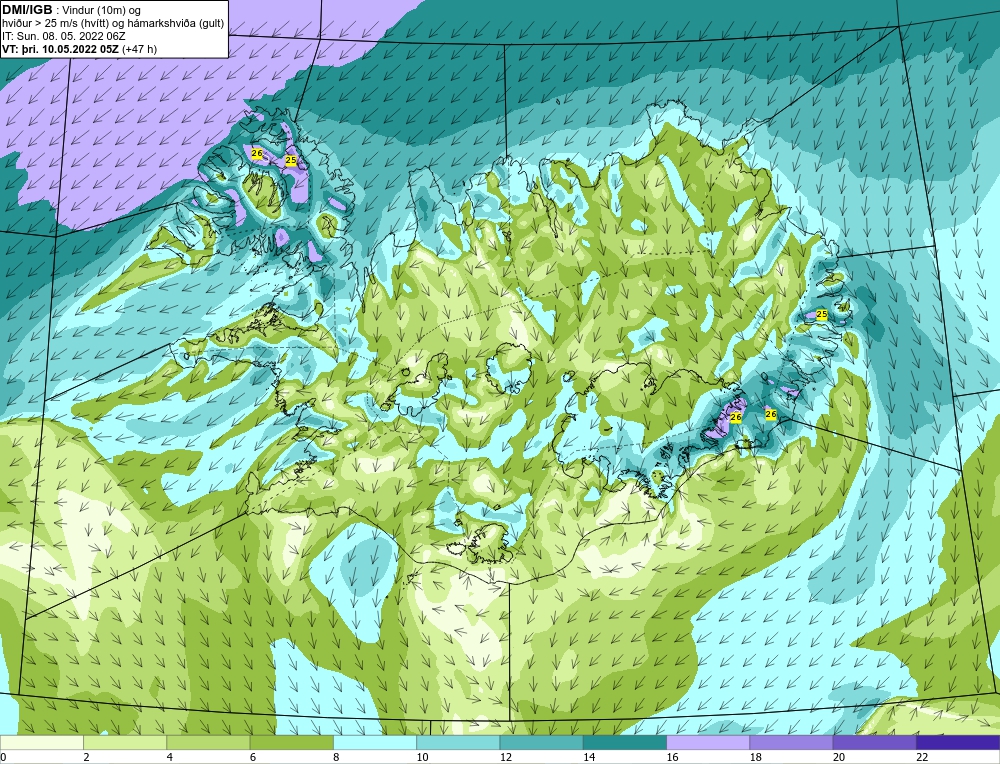Click the legend scale number 18
1000x764 pixels.
tap(756, 757)
